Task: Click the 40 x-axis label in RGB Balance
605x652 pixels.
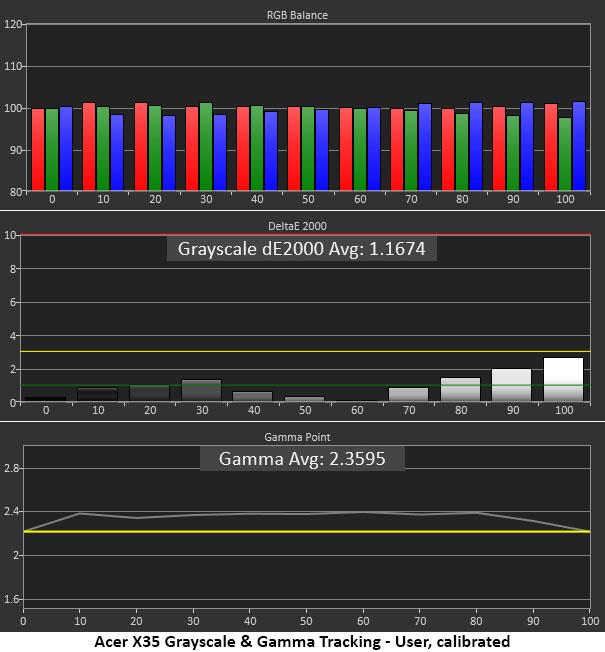Action: (257, 199)
